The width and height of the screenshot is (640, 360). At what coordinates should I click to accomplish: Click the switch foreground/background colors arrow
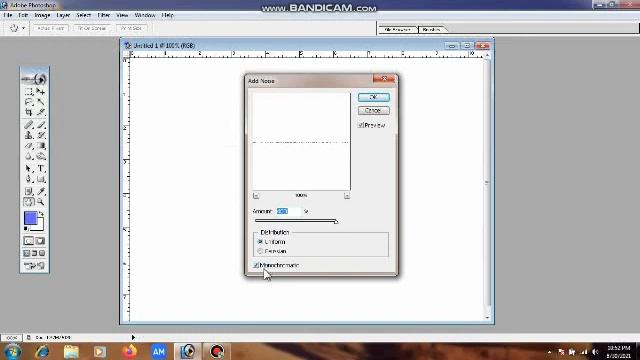pyautogui.click(x=41, y=213)
